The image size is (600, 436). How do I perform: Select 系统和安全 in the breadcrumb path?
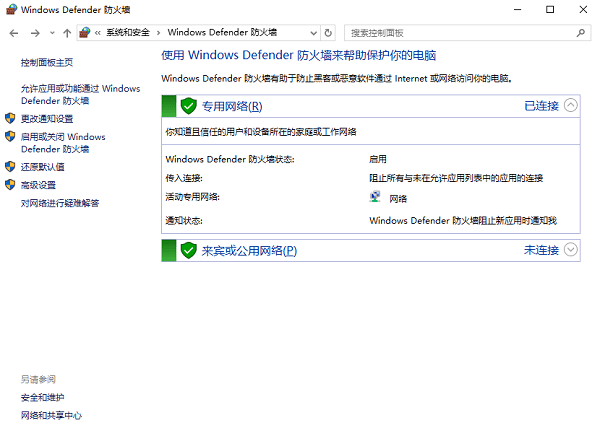pyautogui.click(x=126, y=33)
